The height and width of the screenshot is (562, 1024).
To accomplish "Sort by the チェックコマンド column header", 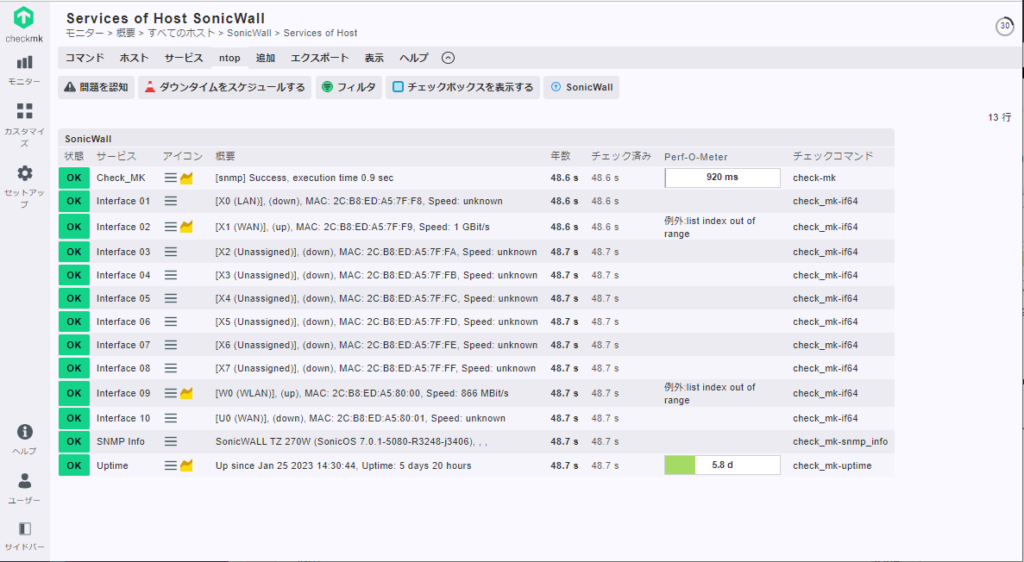I will tap(833, 156).
